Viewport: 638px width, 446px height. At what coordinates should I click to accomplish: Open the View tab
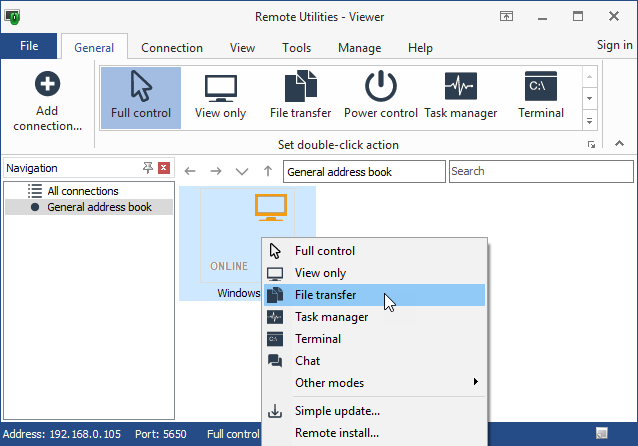[x=242, y=48]
